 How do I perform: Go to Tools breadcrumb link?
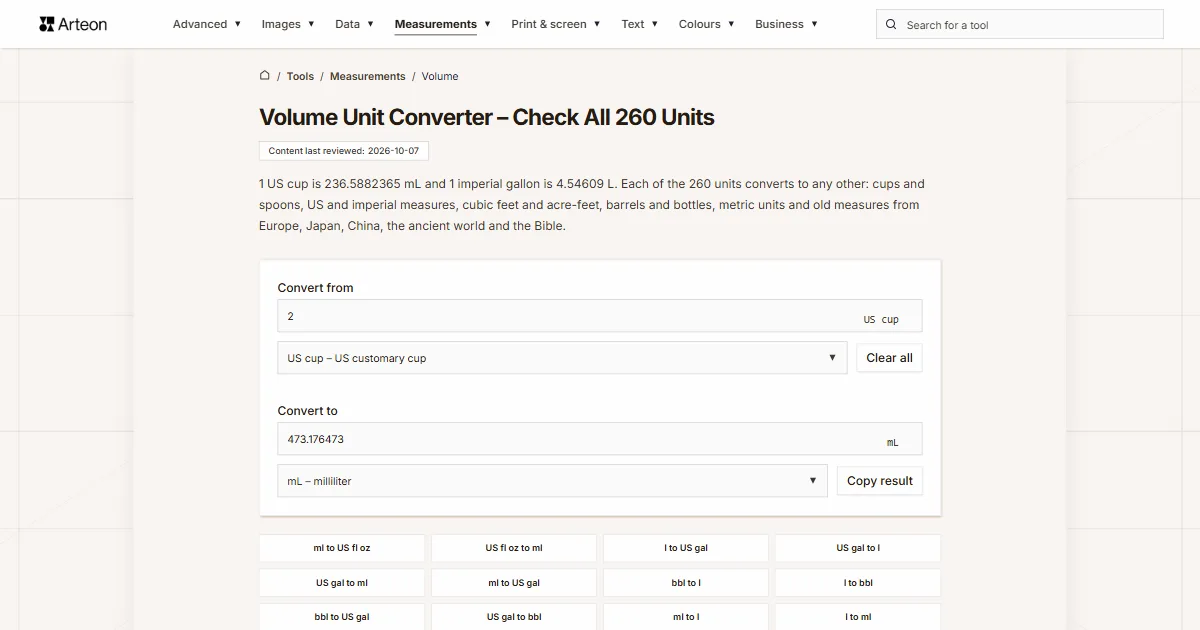pyautogui.click(x=300, y=76)
